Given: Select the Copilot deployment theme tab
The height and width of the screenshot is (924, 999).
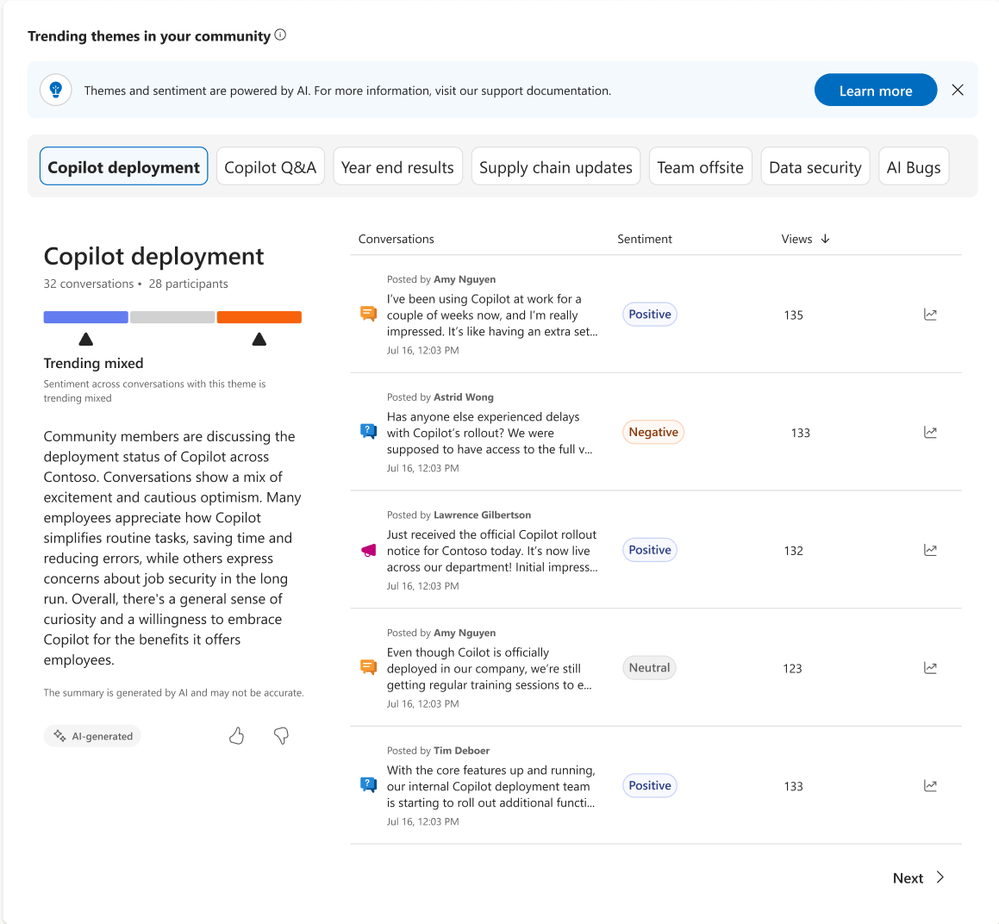Looking at the screenshot, I should [x=124, y=166].
